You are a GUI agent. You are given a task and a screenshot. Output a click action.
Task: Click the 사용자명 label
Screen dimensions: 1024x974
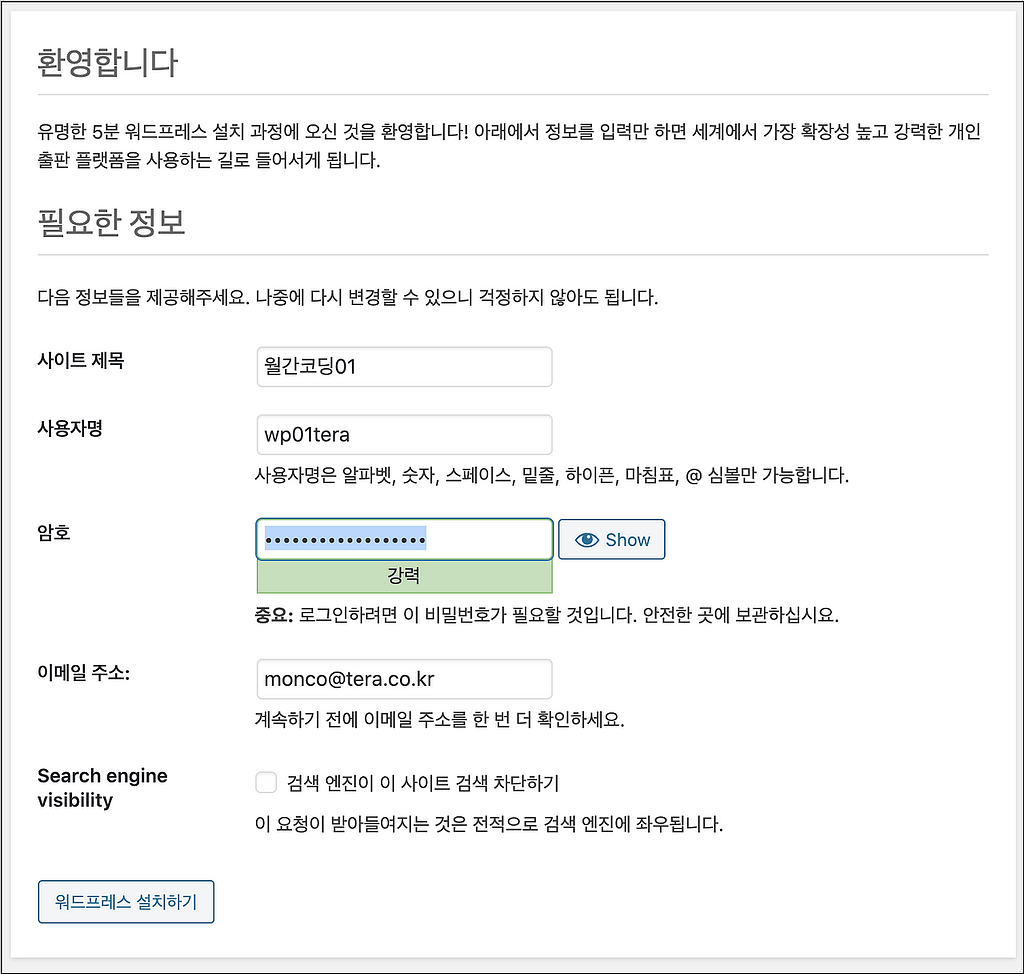coord(70,428)
